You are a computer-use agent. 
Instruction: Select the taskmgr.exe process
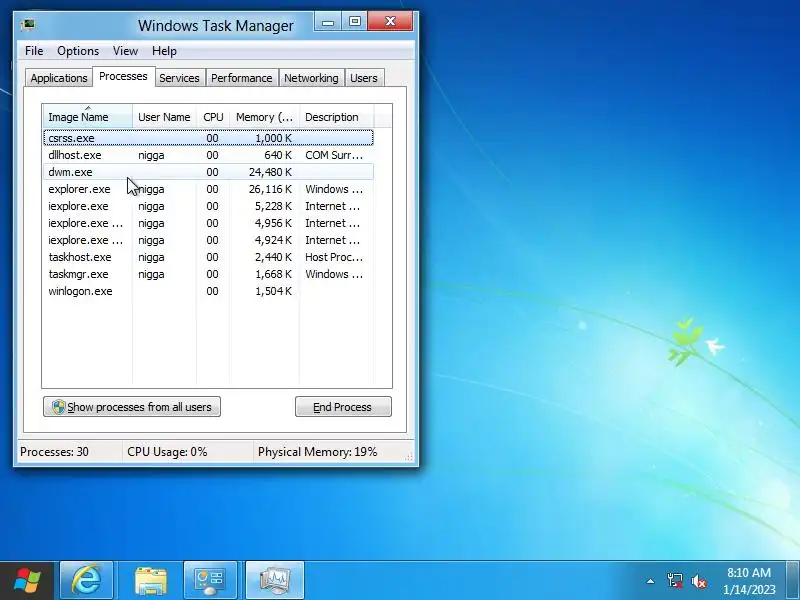[x=209, y=274]
